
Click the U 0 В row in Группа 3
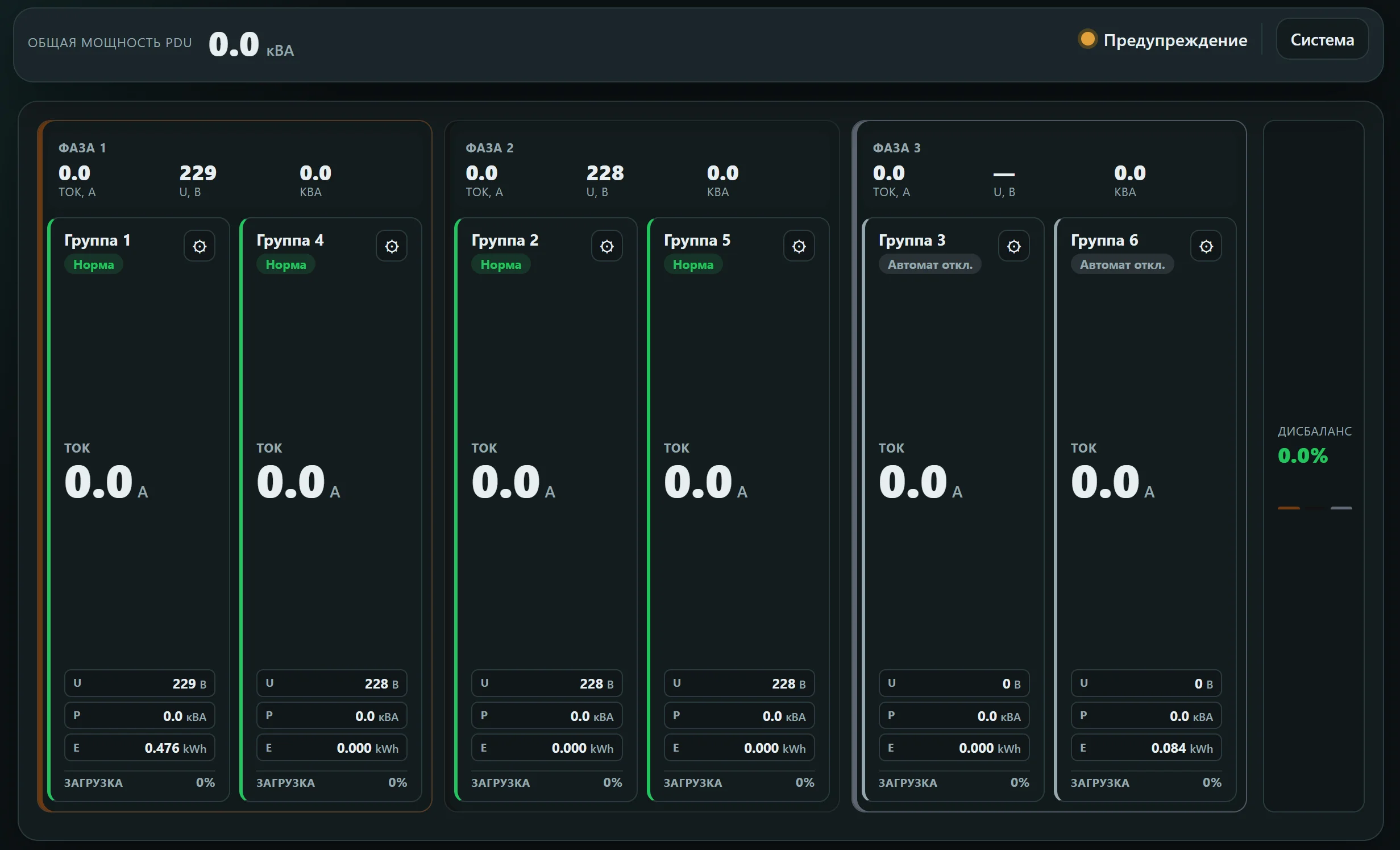[x=954, y=683]
